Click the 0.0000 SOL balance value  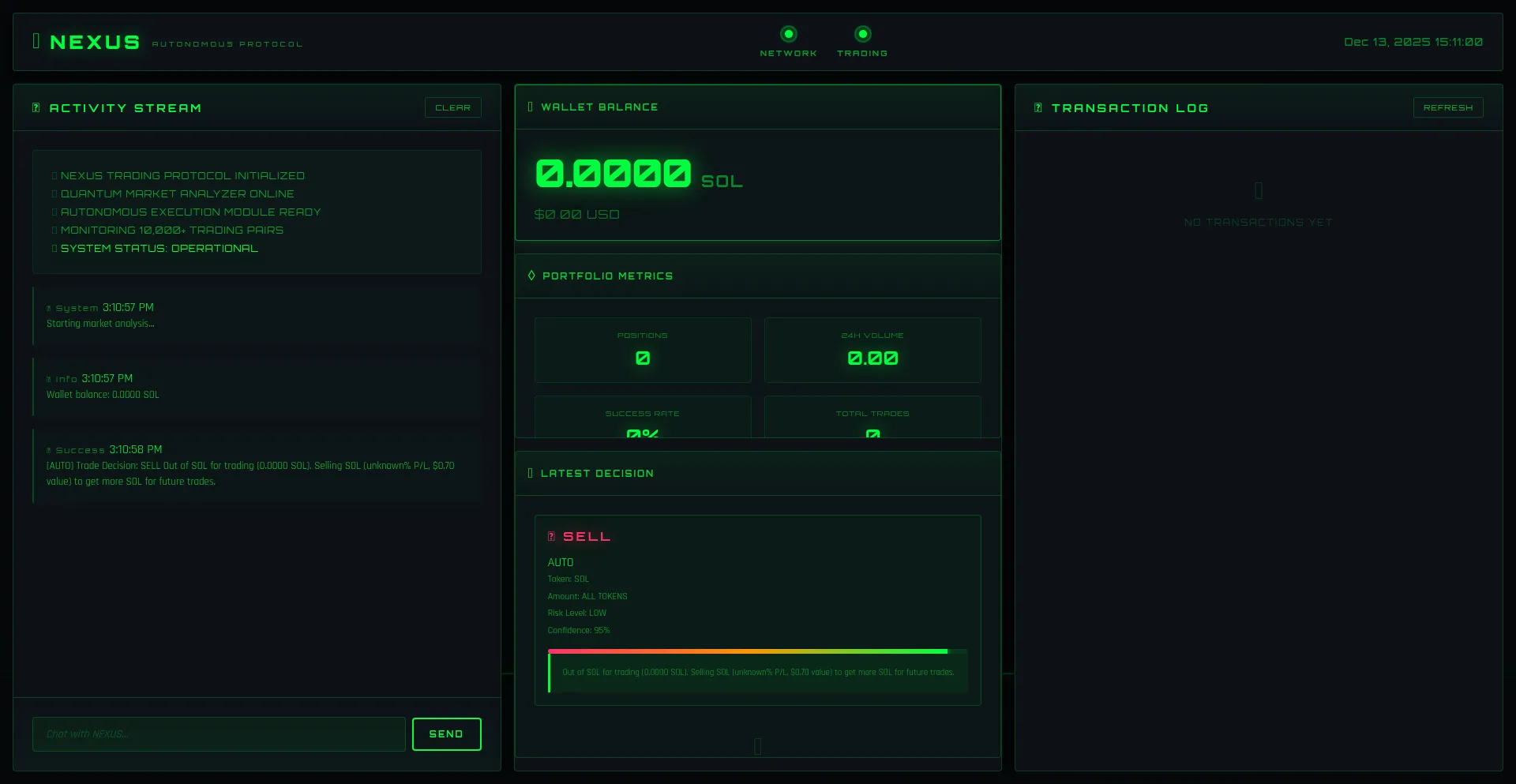613,174
